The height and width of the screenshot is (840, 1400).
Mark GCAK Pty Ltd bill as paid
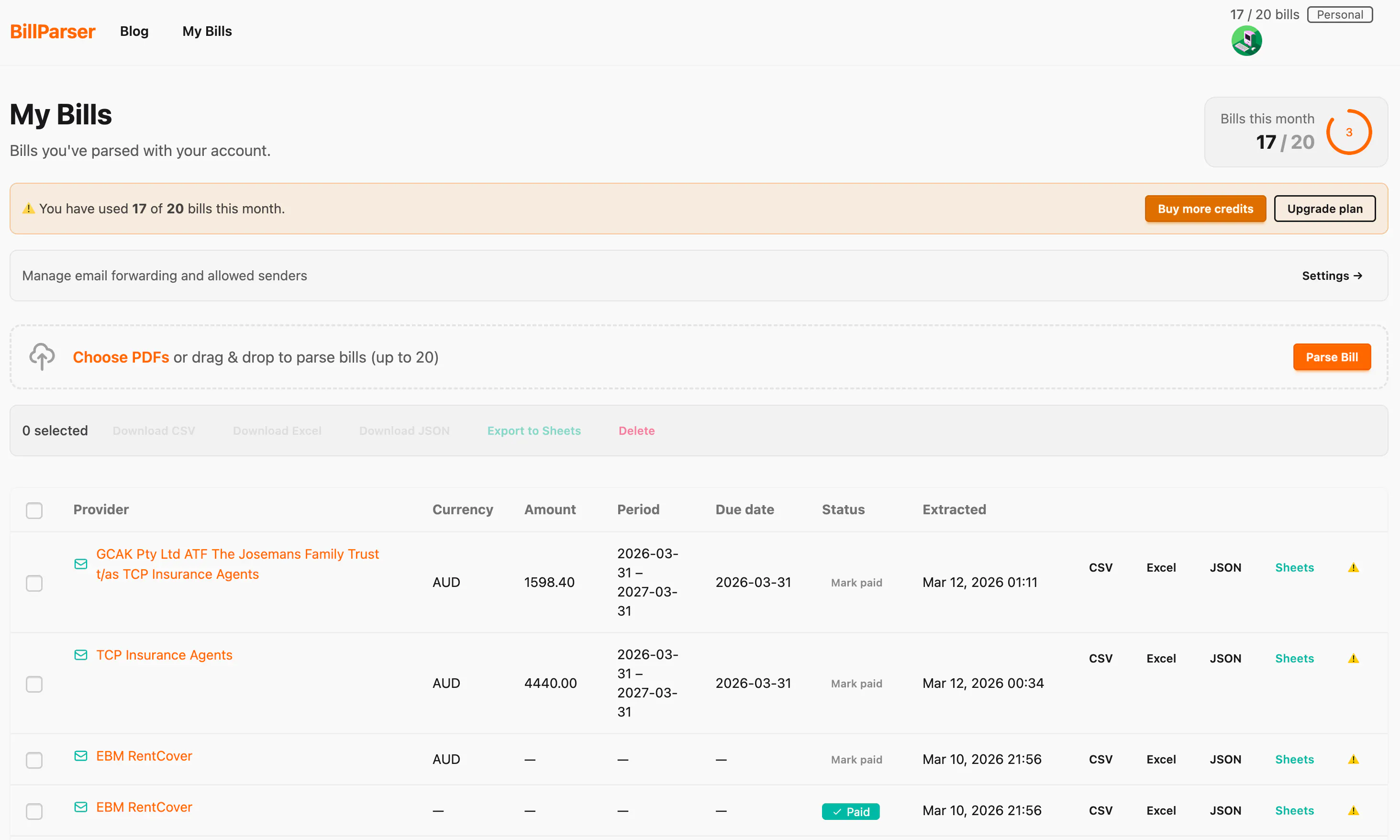pyautogui.click(x=856, y=583)
